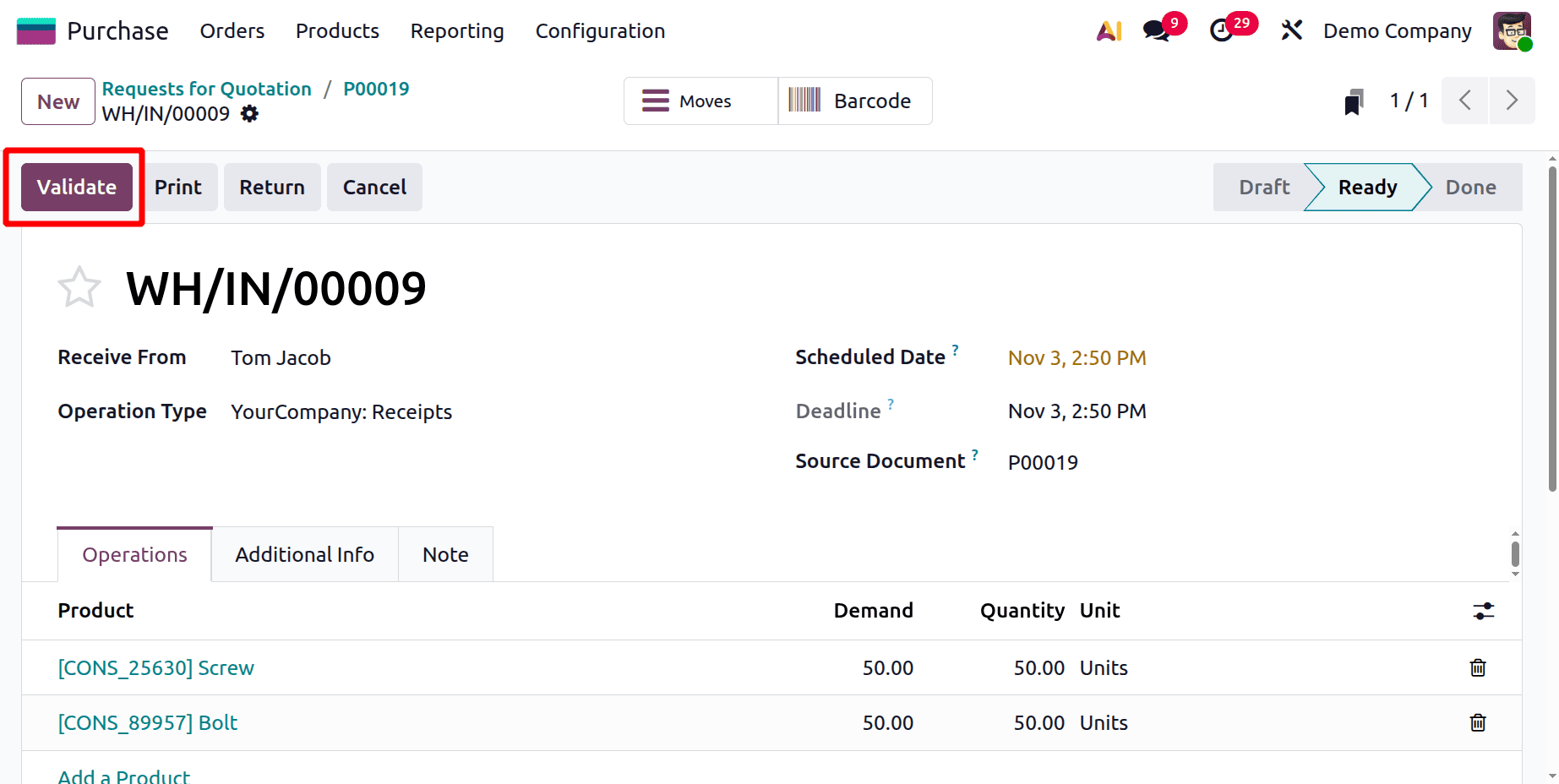The width and height of the screenshot is (1559, 784).
Task: View scheduled activities via the clock icon
Action: tap(1224, 30)
